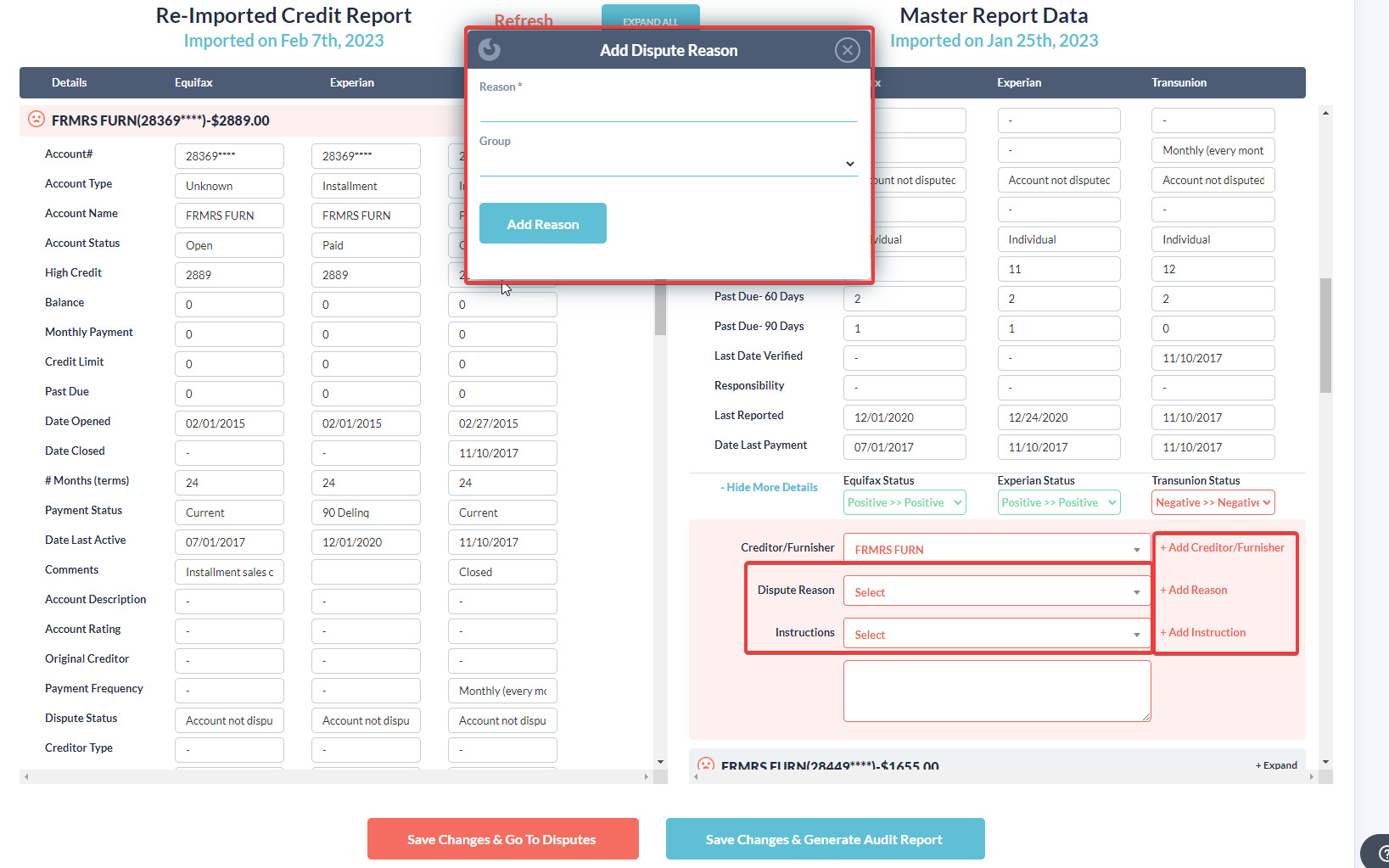Click the instructions notes text area
Screen dimensions: 1389x868
996,691
